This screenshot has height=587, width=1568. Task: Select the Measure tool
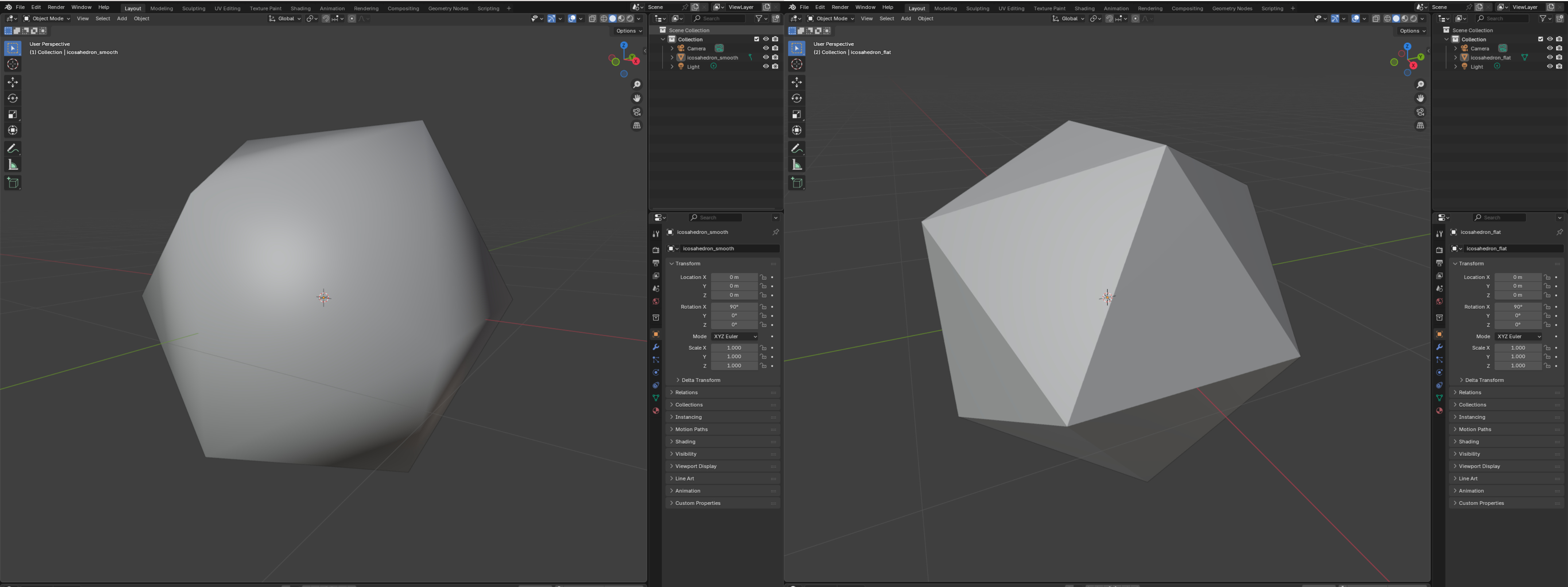13,164
